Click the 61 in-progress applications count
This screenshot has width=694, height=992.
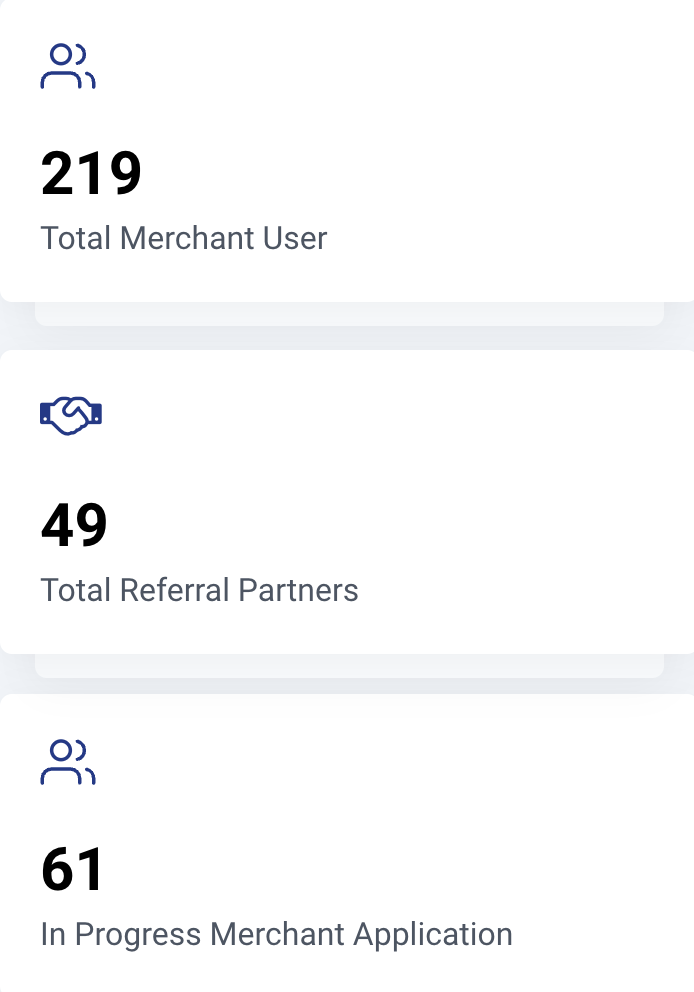72,869
